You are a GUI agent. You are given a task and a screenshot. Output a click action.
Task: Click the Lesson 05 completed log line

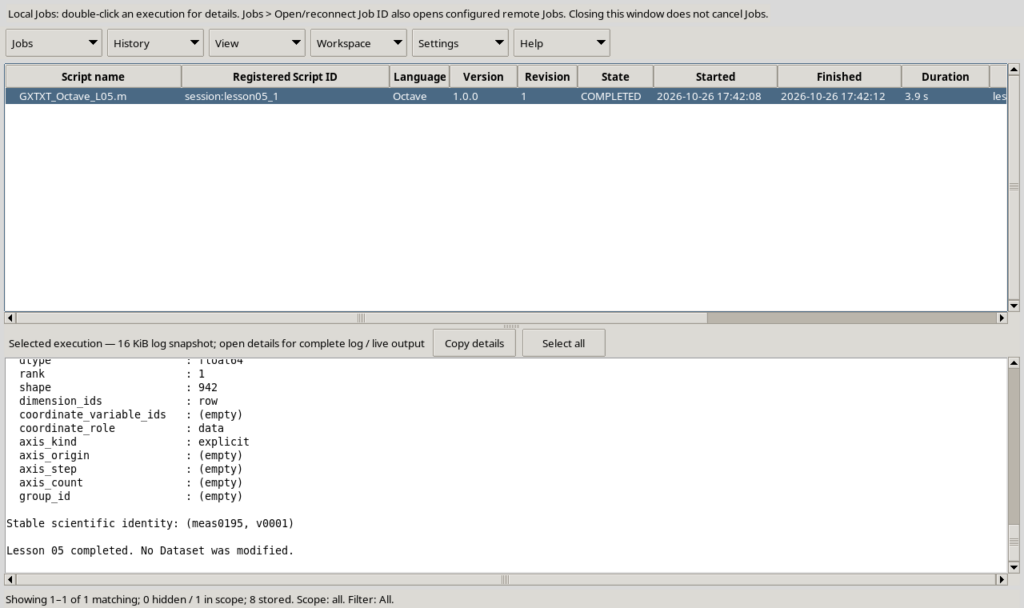(x=150, y=551)
